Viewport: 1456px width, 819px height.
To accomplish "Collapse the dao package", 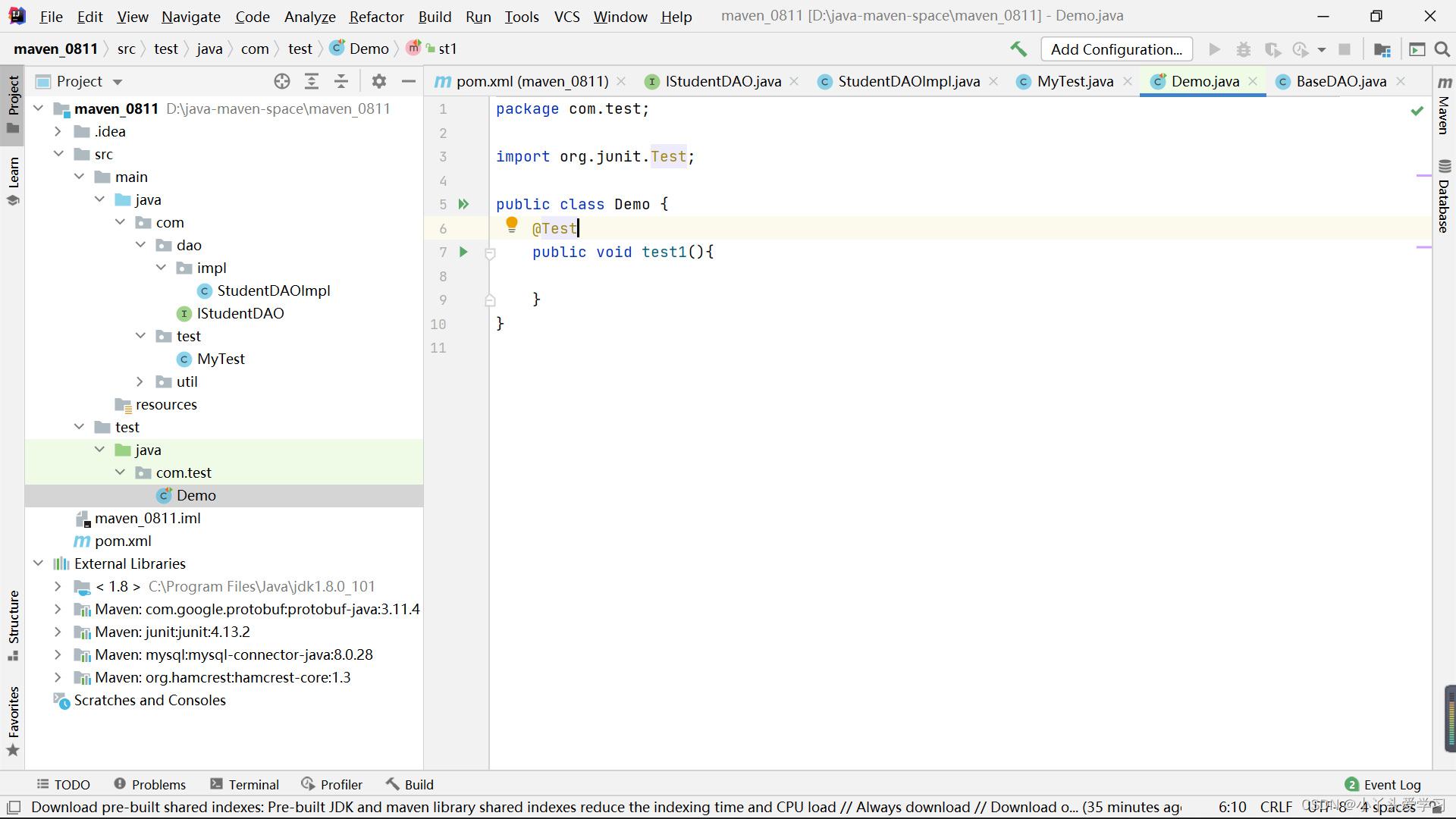I will tap(140, 245).
